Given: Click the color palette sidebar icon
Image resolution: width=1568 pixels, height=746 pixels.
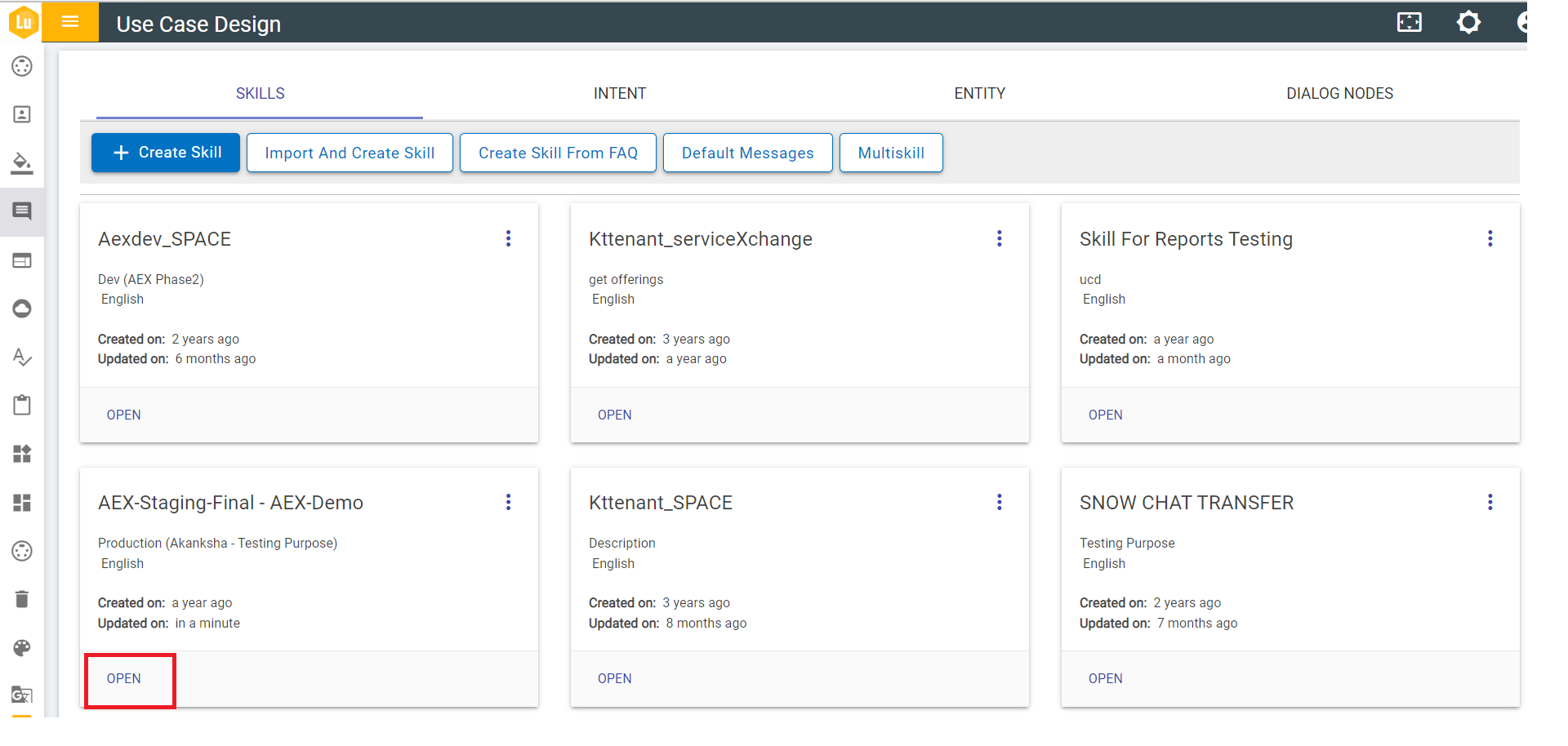Looking at the screenshot, I should (22, 648).
